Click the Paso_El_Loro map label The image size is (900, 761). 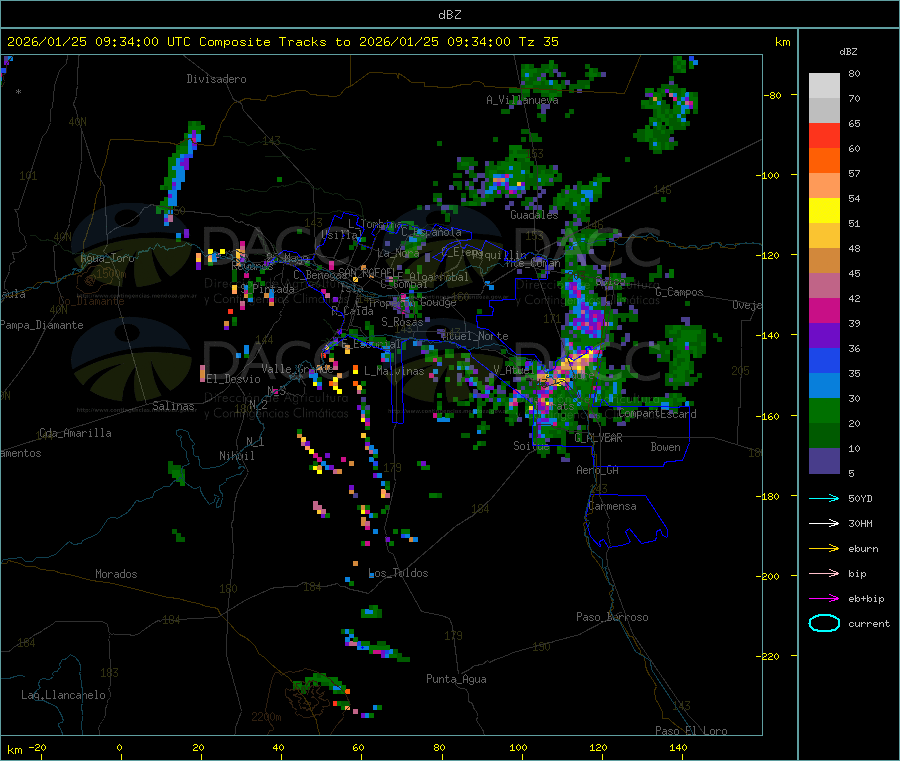[x=691, y=731]
